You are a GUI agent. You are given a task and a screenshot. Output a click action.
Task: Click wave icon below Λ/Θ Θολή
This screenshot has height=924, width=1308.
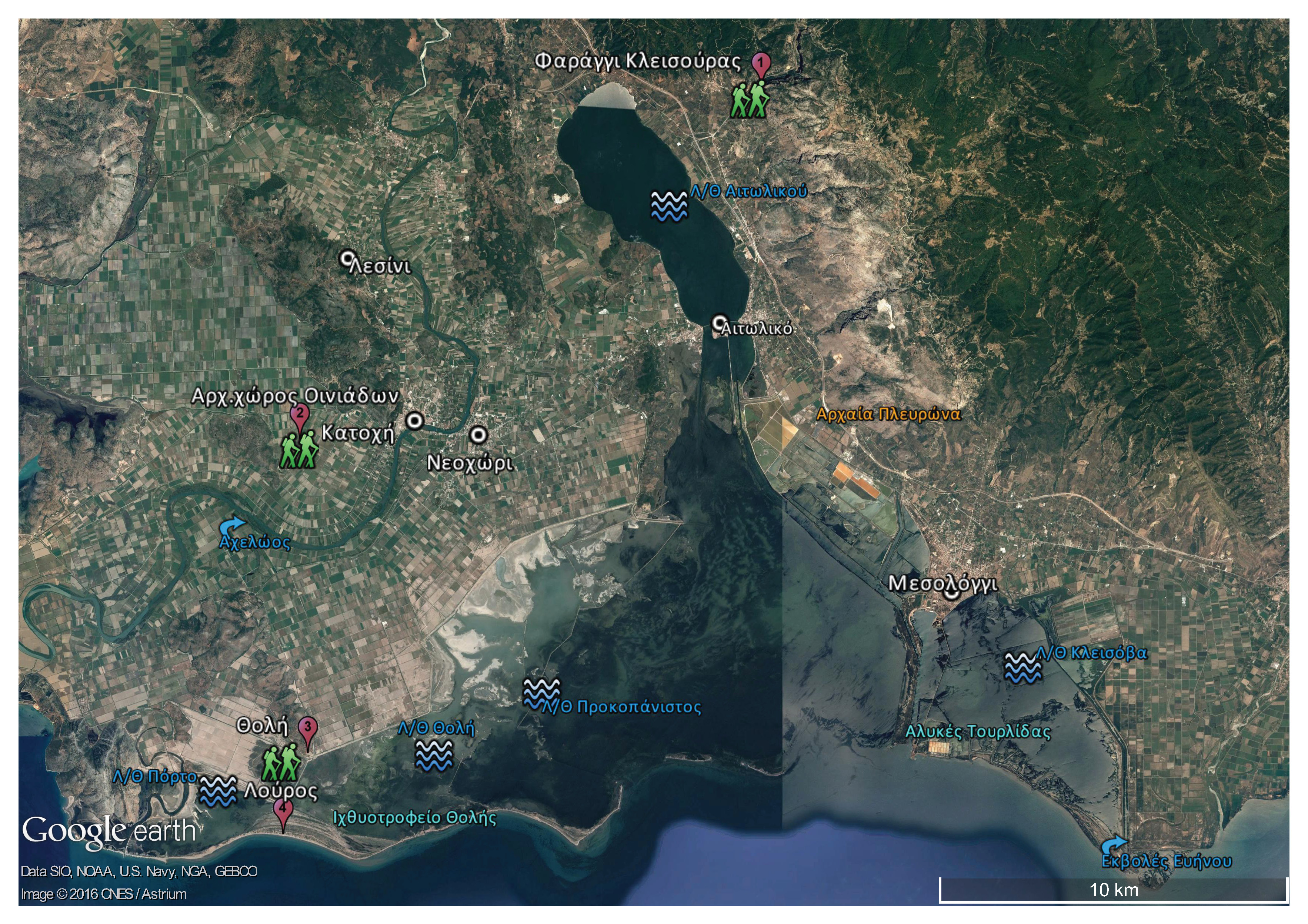[434, 756]
